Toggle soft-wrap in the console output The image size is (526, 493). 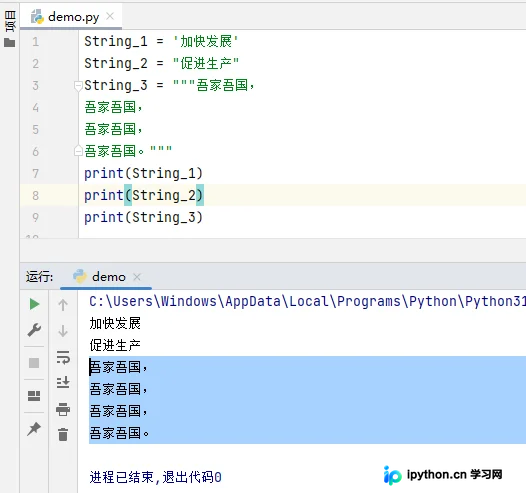tap(63, 357)
